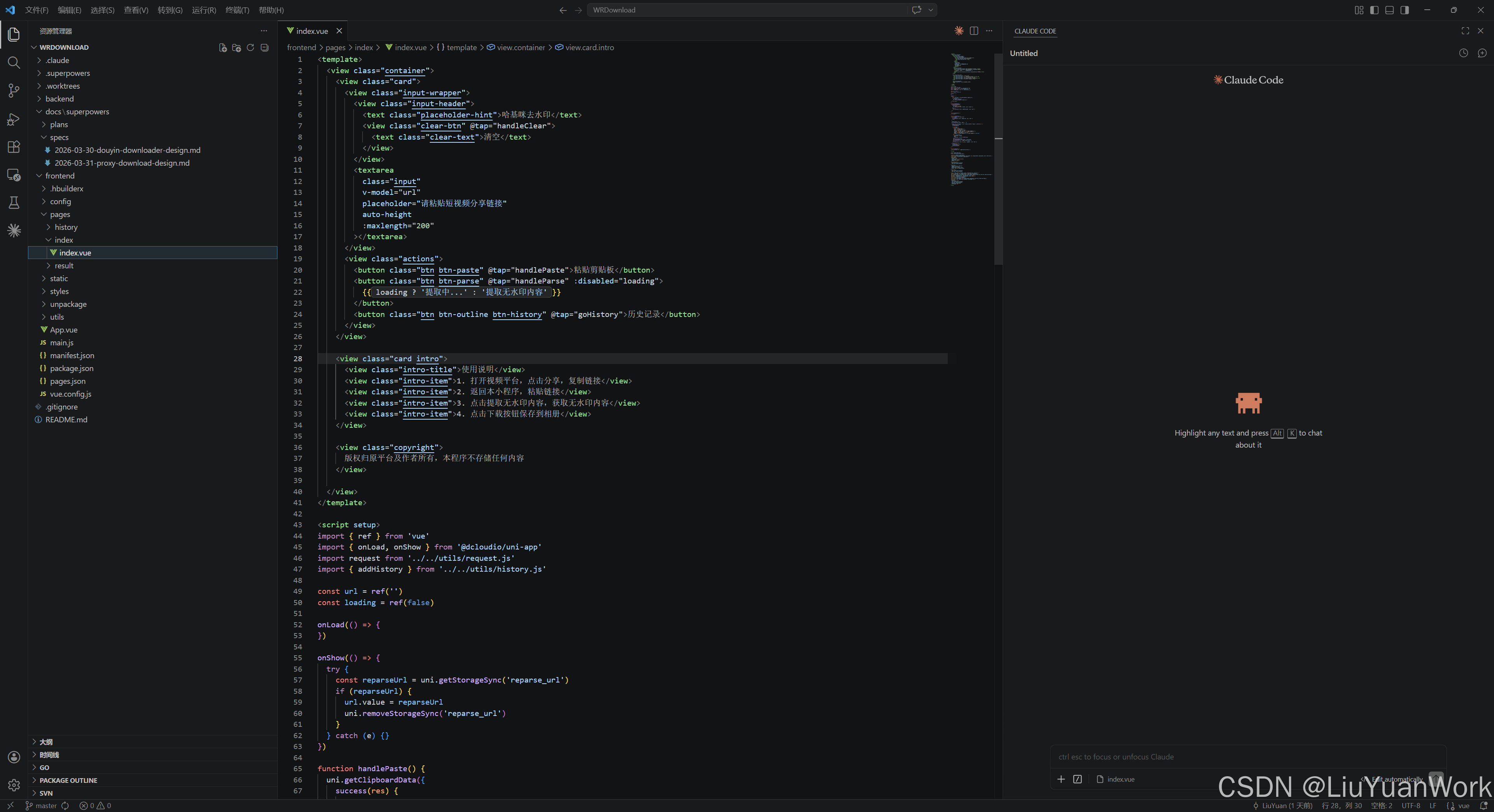Open editor more actions ellipsis

click(x=989, y=31)
